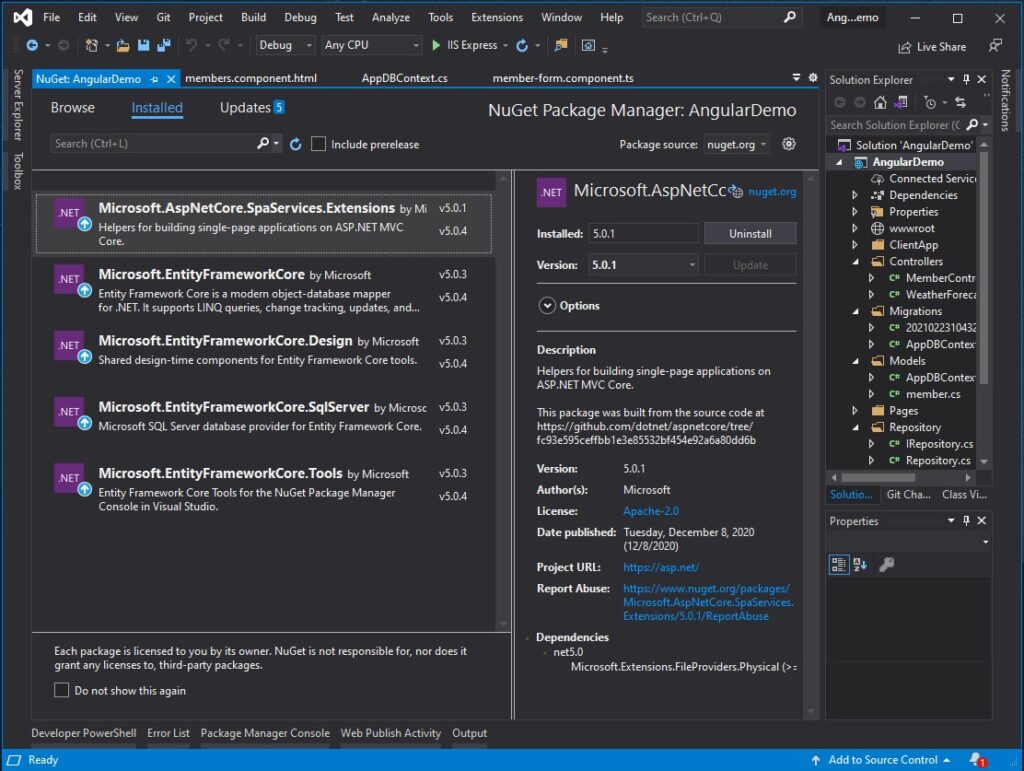Expand the Dependencies node in Solution Explorer
Screen dimensions: 1024x771
pos(855,195)
